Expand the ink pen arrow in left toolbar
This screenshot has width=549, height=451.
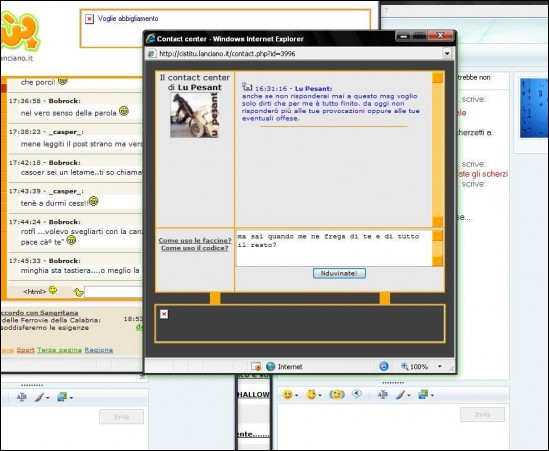tap(48, 398)
